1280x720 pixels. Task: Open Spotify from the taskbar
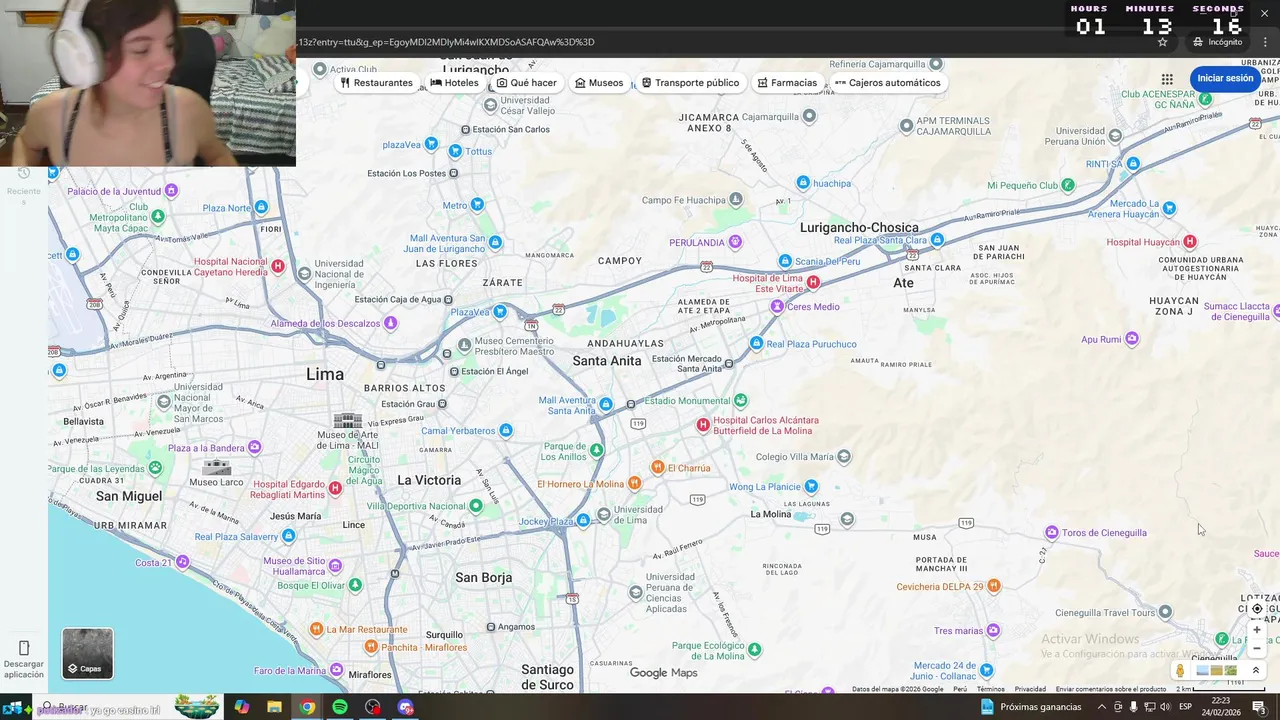tap(340, 707)
